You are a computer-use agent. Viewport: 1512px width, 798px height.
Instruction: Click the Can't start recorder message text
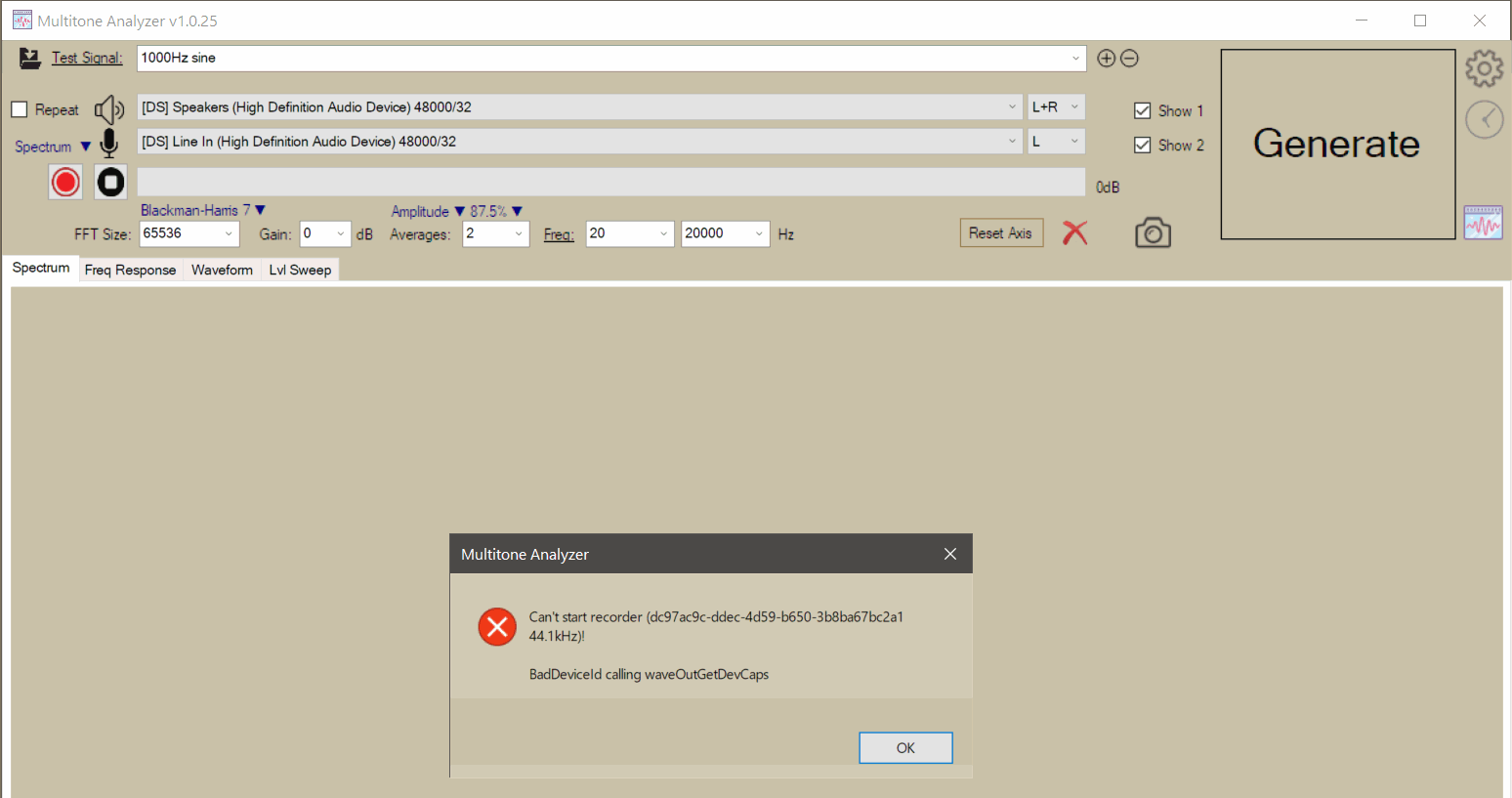[x=716, y=626]
